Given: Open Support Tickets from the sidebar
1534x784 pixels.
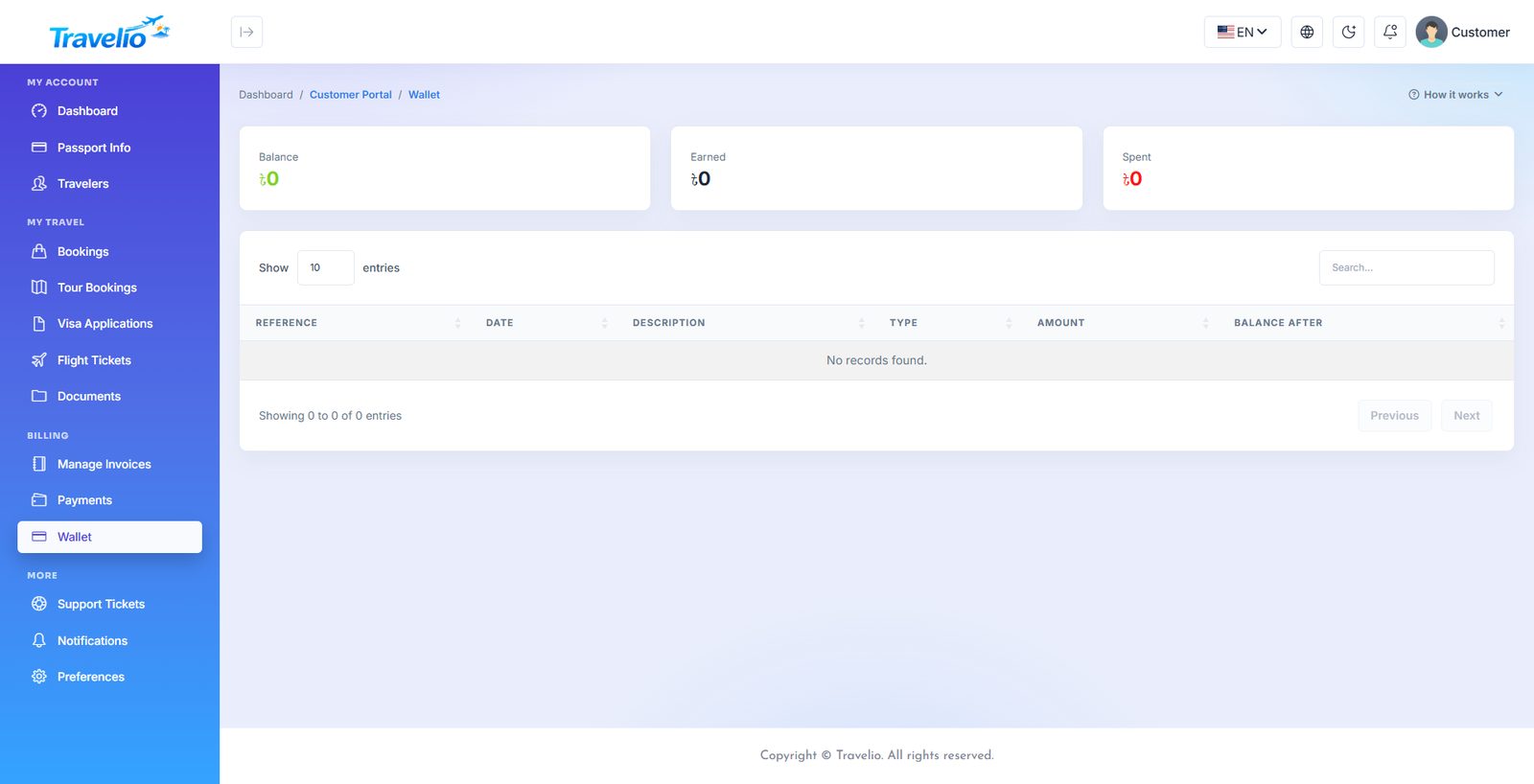Looking at the screenshot, I should (x=109, y=604).
